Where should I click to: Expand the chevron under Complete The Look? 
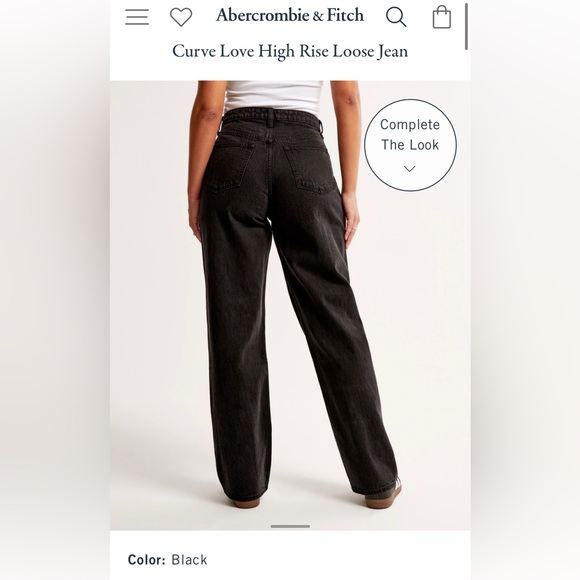[x=409, y=169]
